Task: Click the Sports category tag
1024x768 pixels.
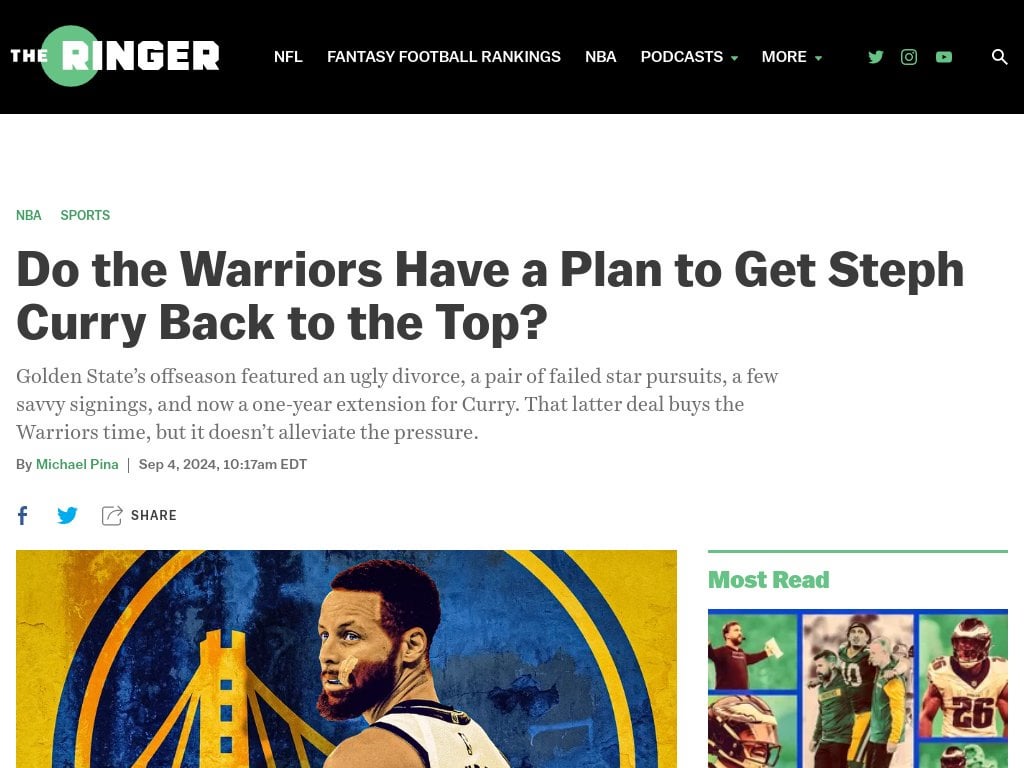Action: 85,215
